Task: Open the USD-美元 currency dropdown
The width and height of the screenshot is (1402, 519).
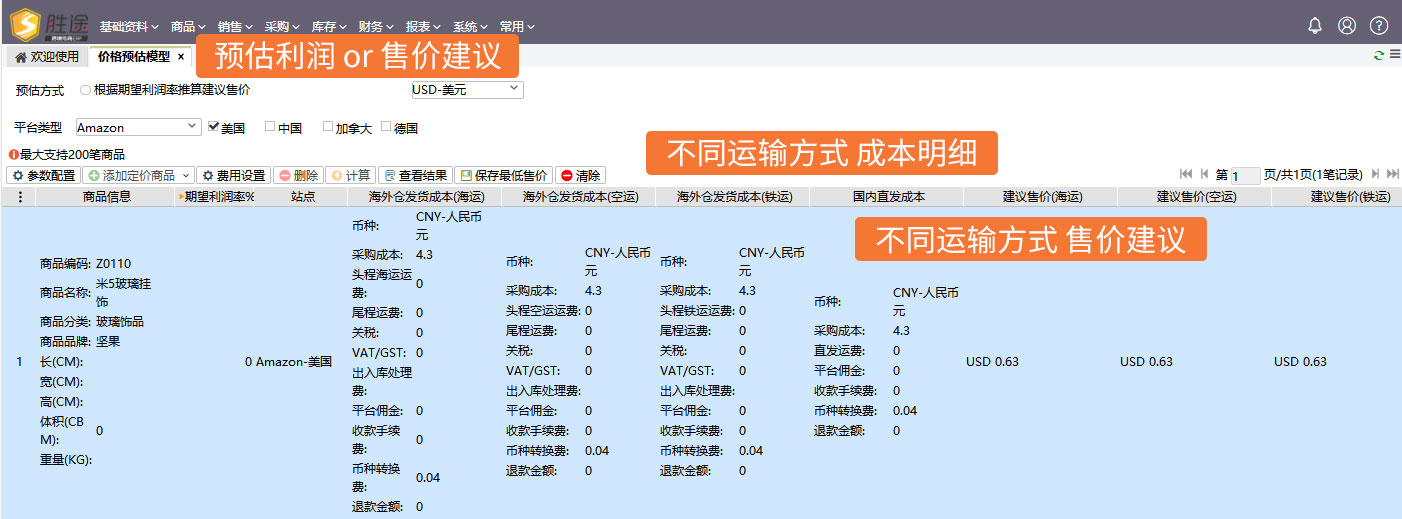Action: click(467, 90)
